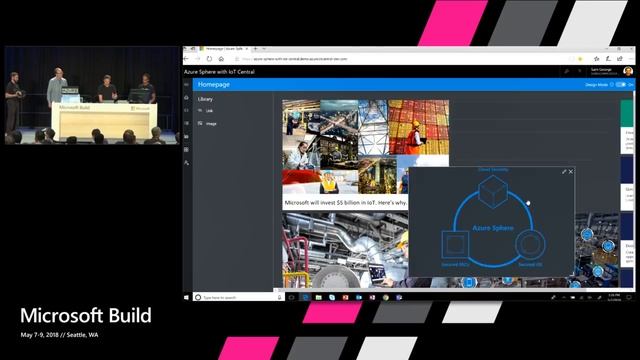640x360 pixels.
Task: Expand the left navigation hamburger menu
Action: pyautogui.click(x=187, y=84)
